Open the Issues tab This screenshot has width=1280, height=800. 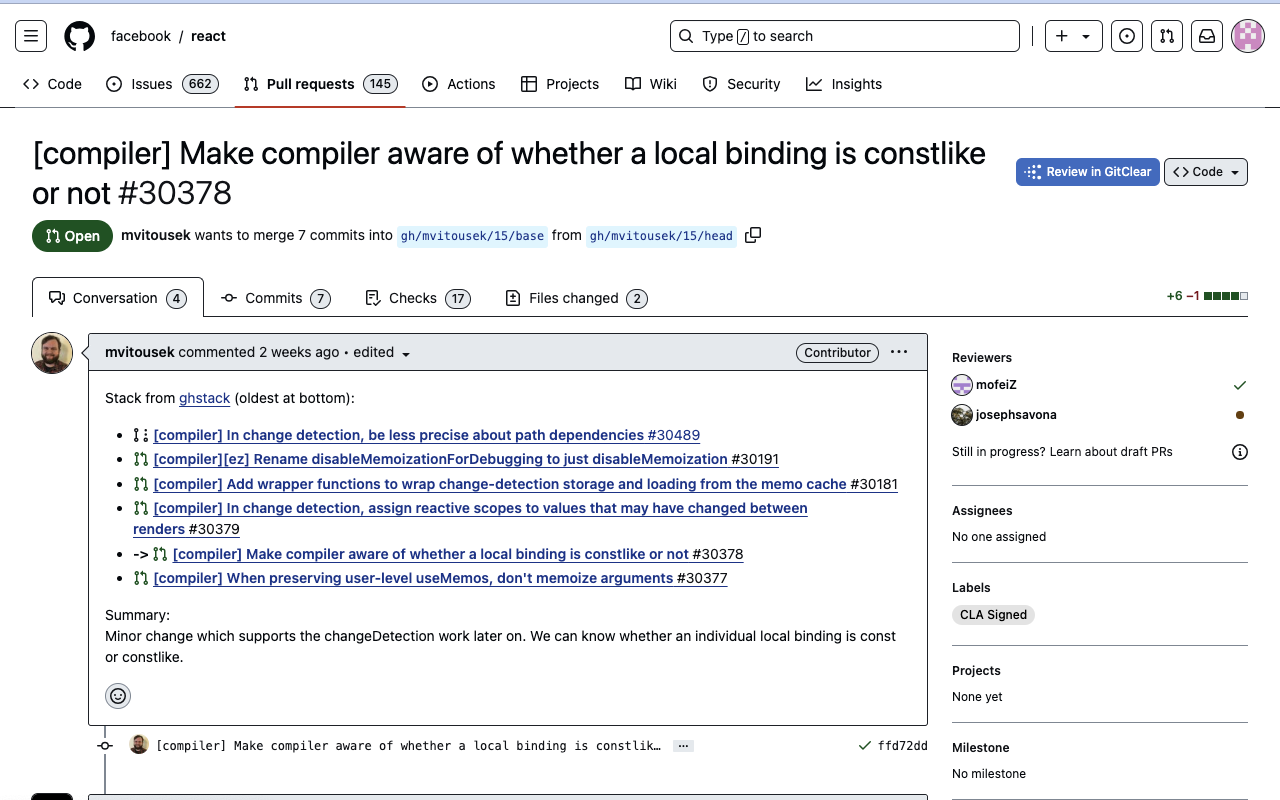[162, 84]
